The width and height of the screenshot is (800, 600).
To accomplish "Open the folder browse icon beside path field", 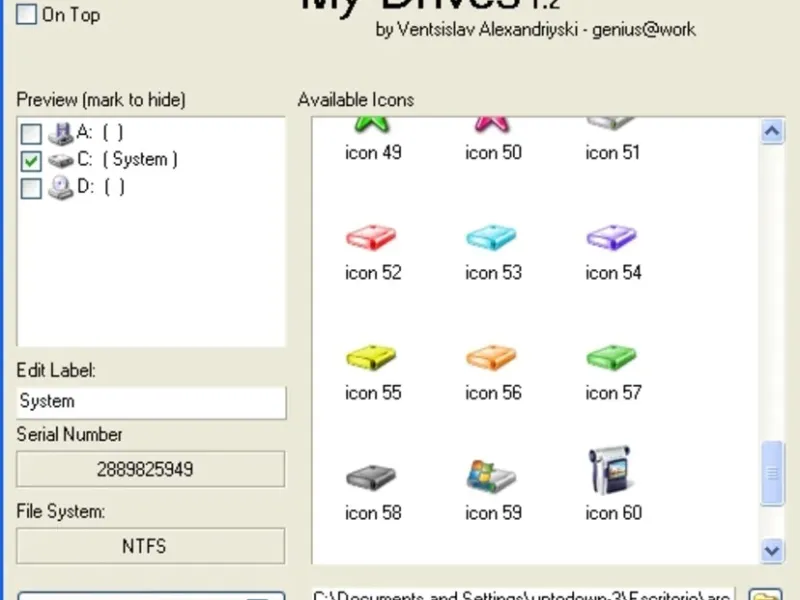I will pyautogui.click(x=765, y=595).
